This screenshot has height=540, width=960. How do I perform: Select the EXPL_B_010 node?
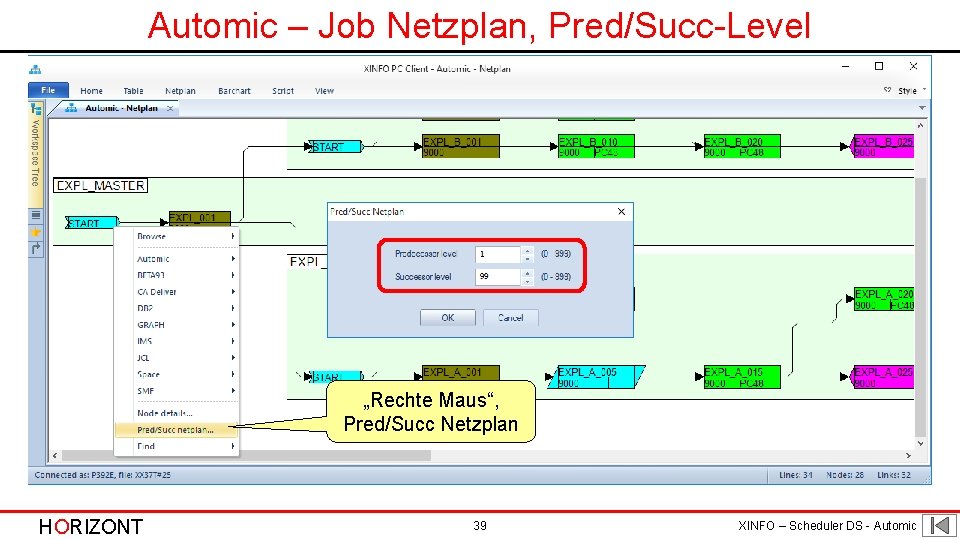tap(596, 146)
